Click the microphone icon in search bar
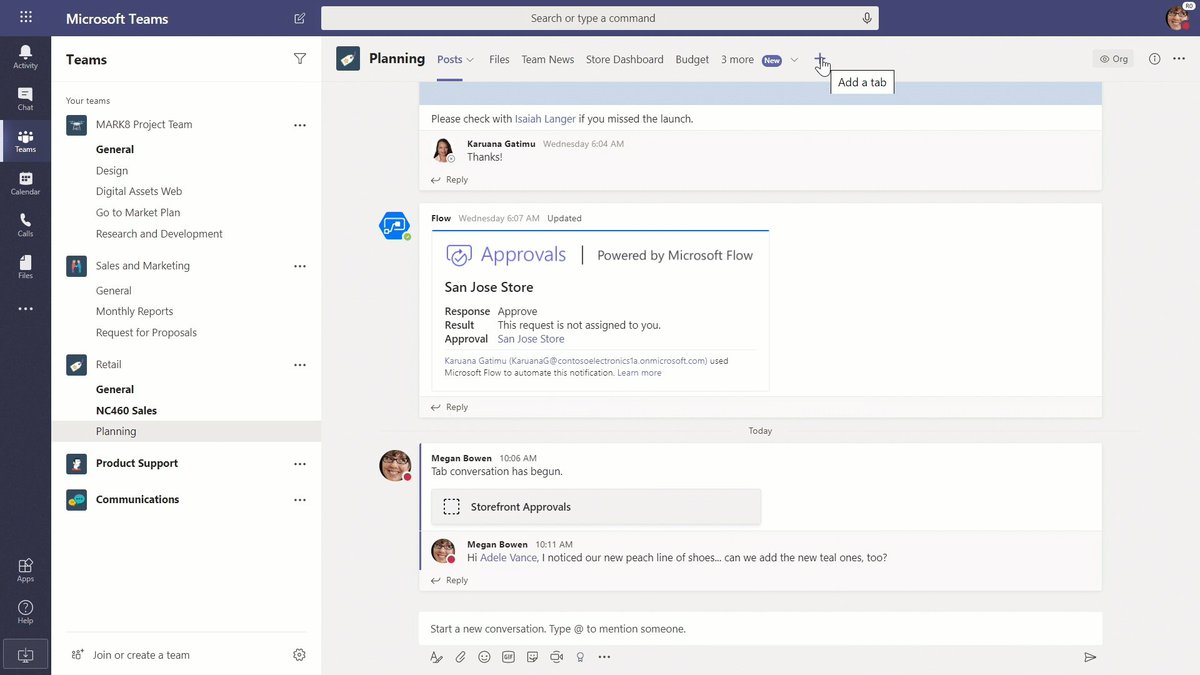This screenshot has height=675, width=1200. coord(867,18)
